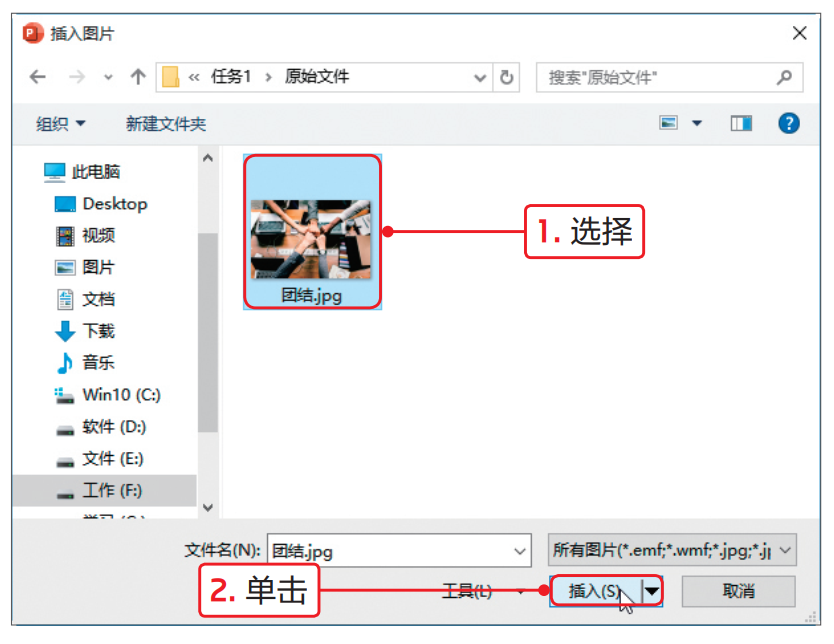834x644 pixels.
Task: Click the Forward navigation arrow
Action: pyautogui.click(x=77, y=77)
